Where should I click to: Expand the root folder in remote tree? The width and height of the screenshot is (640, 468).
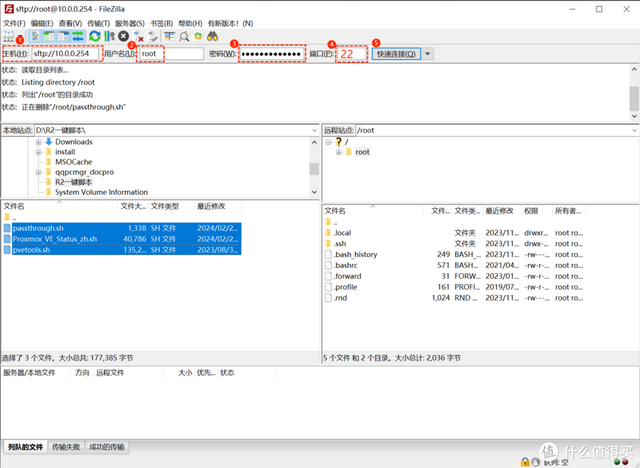(339, 152)
